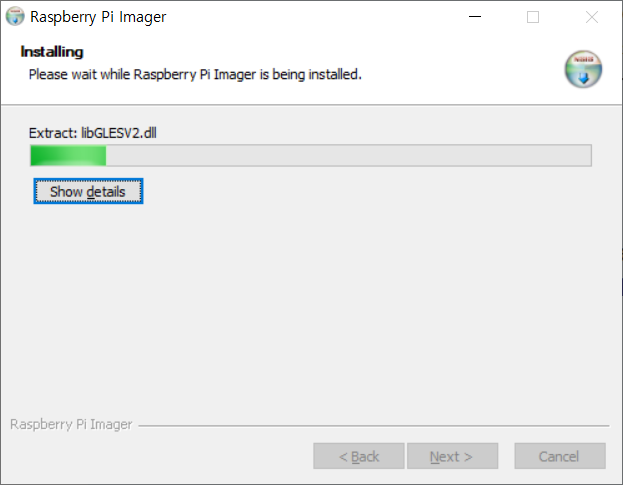Click the NSIS globe icon in header
Image resolution: width=623 pixels, height=485 pixels.
[x=583, y=69]
